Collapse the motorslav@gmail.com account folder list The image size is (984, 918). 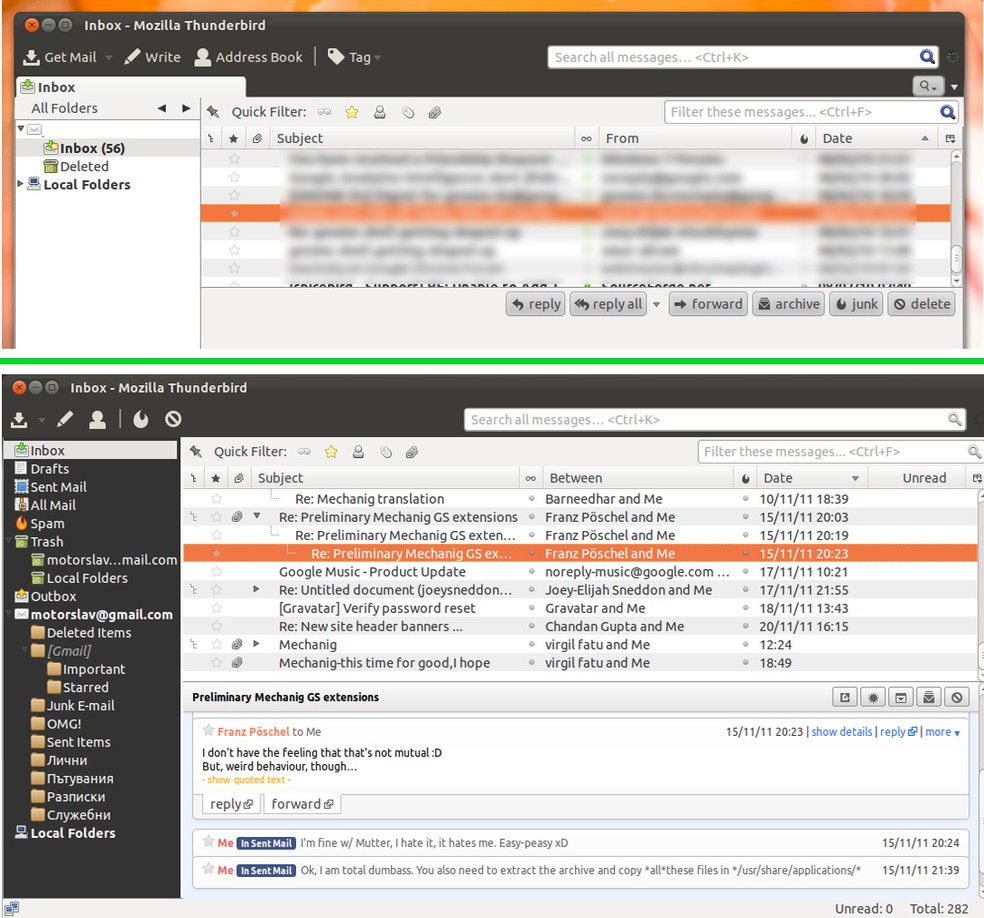(x=9, y=614)
